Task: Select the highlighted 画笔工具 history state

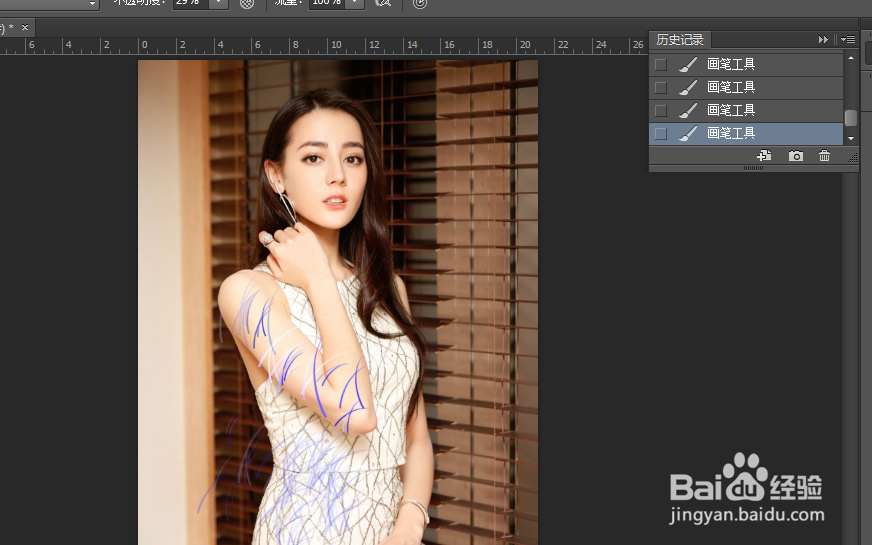Action: coord(746,133)
